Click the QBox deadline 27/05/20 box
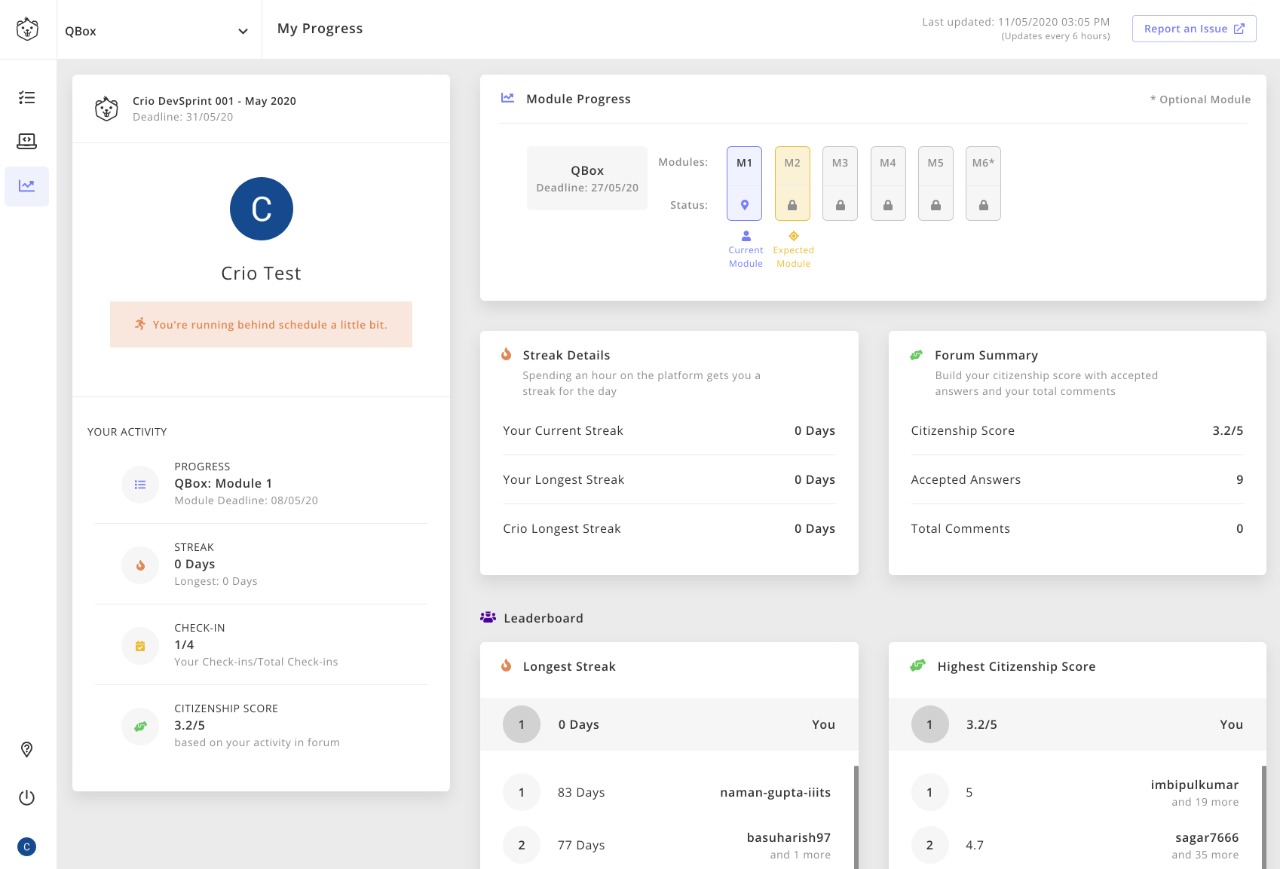The image size is (1280, 869). [x=587, y=178]
